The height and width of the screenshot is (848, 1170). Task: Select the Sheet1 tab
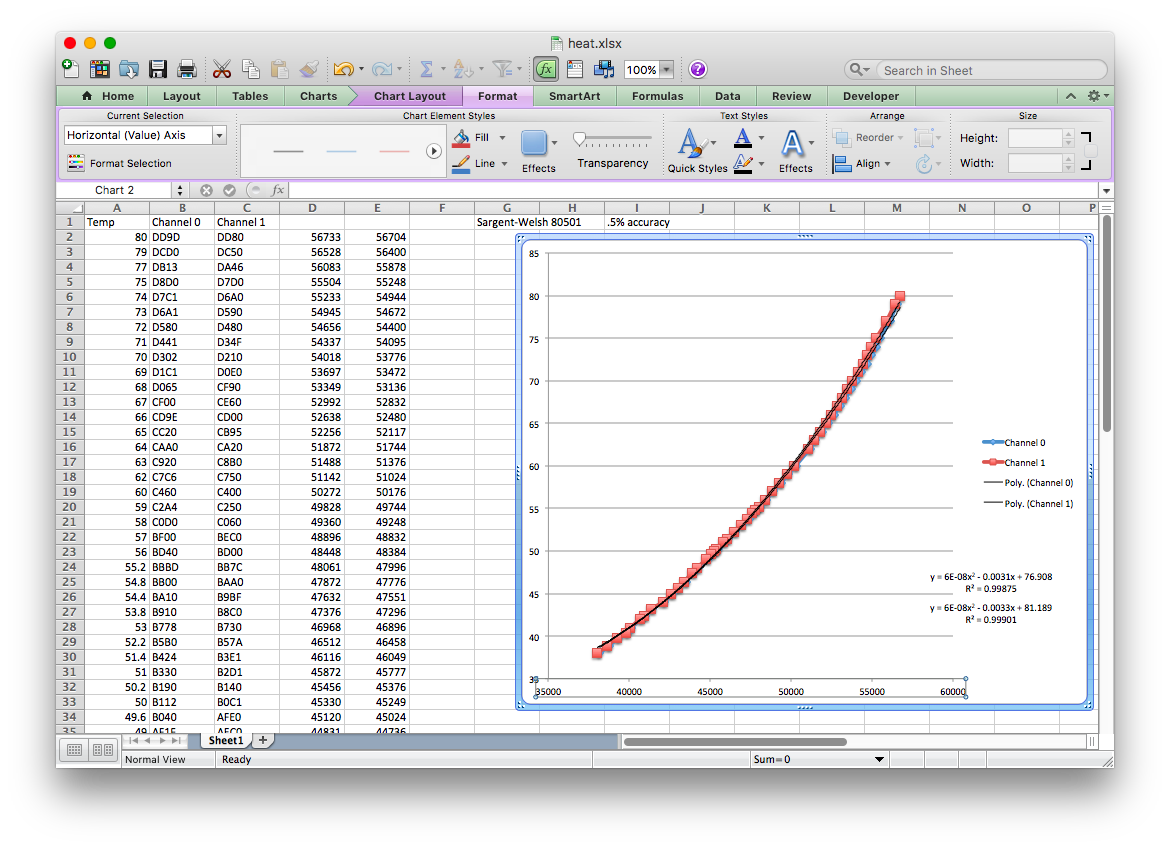(225, 740)
